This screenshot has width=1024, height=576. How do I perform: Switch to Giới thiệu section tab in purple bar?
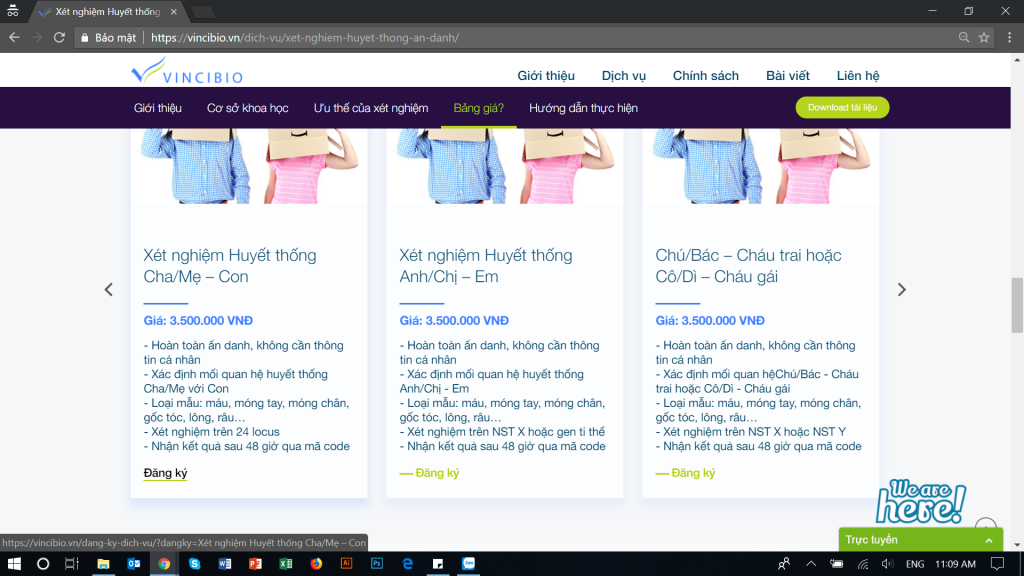(157, 108)
